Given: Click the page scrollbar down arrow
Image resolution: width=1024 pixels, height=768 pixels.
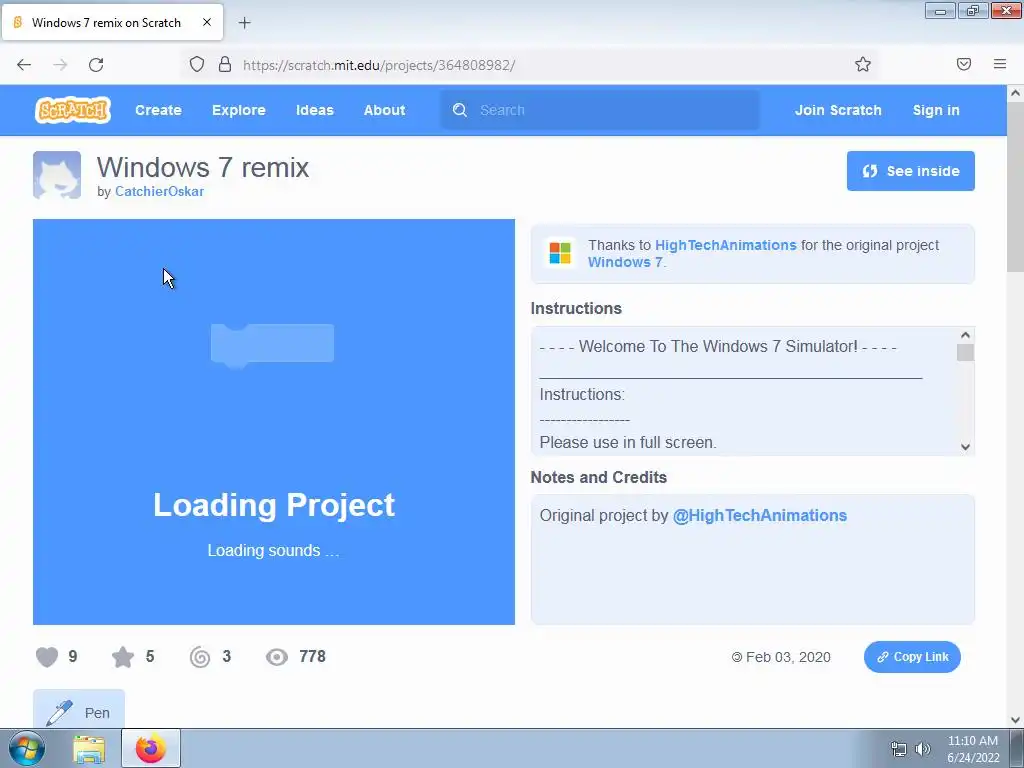Looking at the screenshot, I should tap(1015, 720).
